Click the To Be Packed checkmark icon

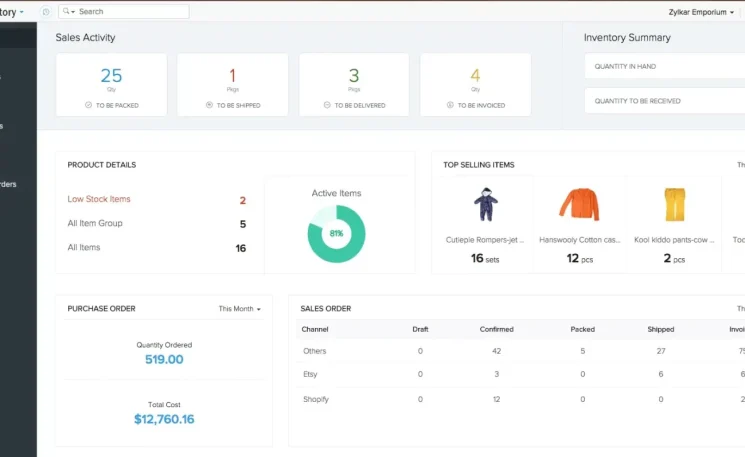point(88,105)
